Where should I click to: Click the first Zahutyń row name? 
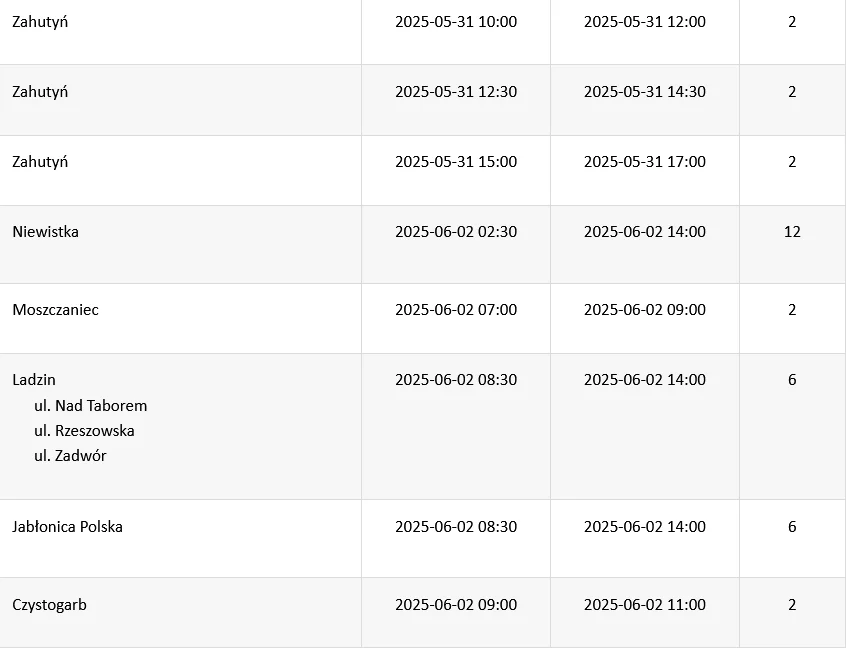click(x=40, y=21)
